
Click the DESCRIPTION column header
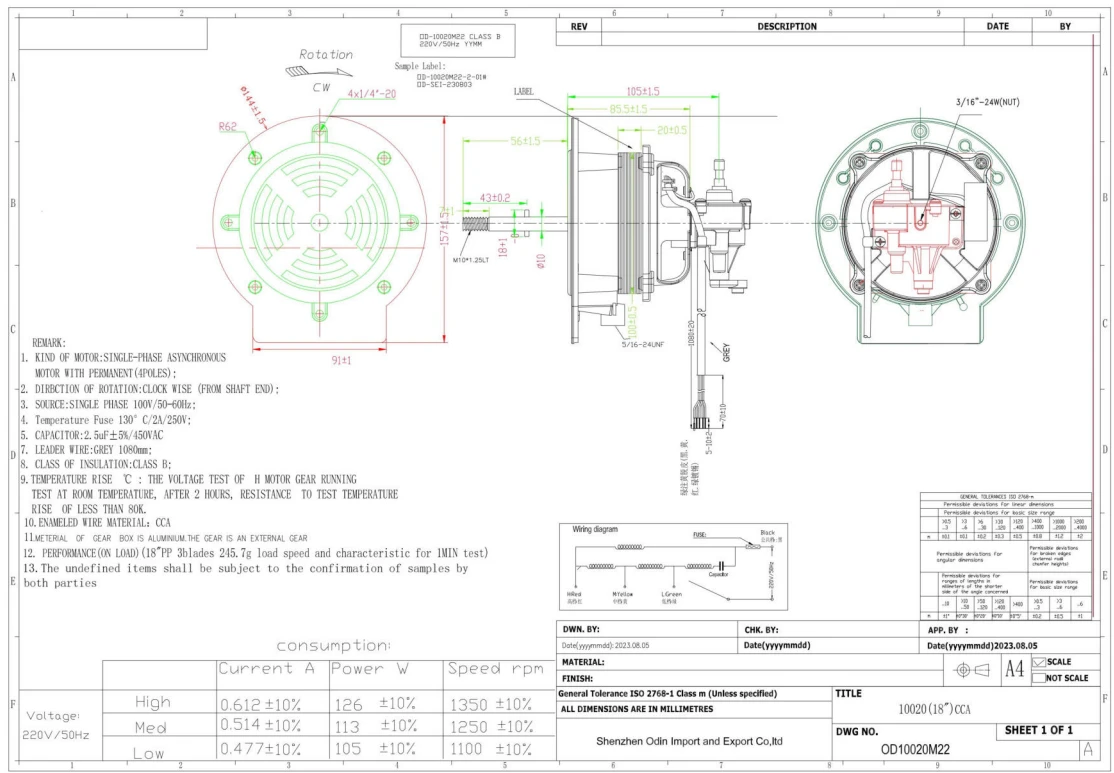(x=786, y=26)
